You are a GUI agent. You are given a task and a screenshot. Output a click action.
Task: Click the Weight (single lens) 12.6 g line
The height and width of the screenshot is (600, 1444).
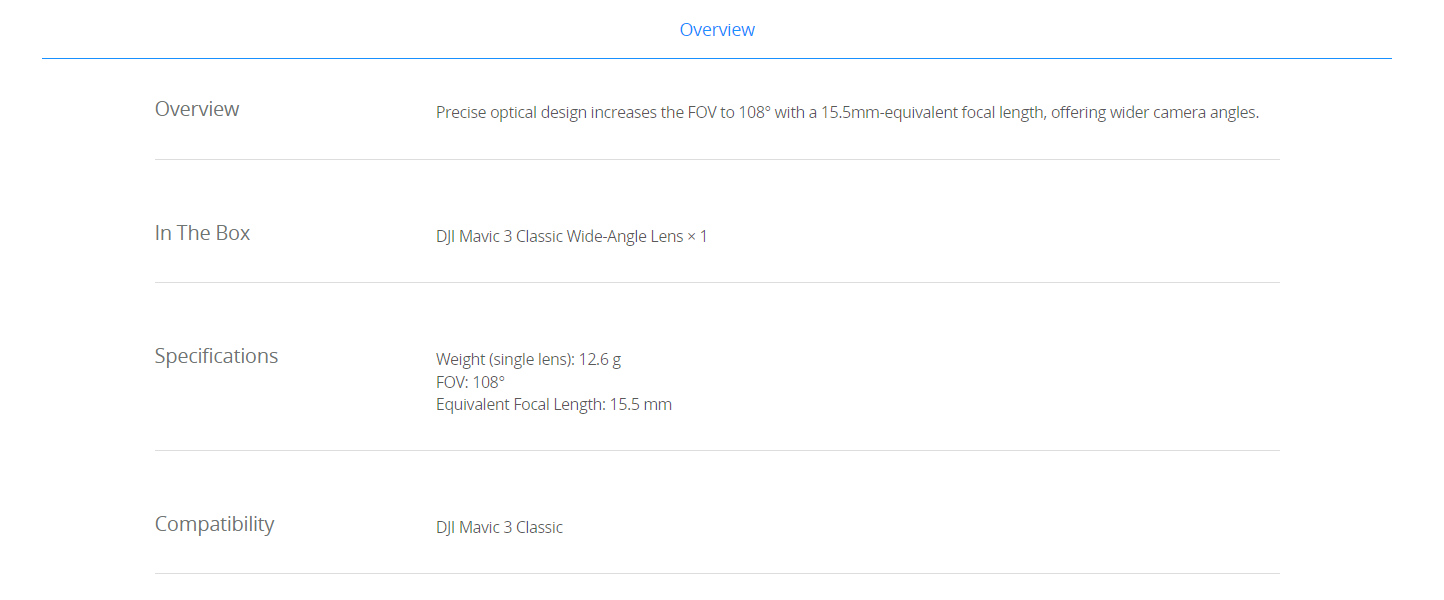coord(528,359)
